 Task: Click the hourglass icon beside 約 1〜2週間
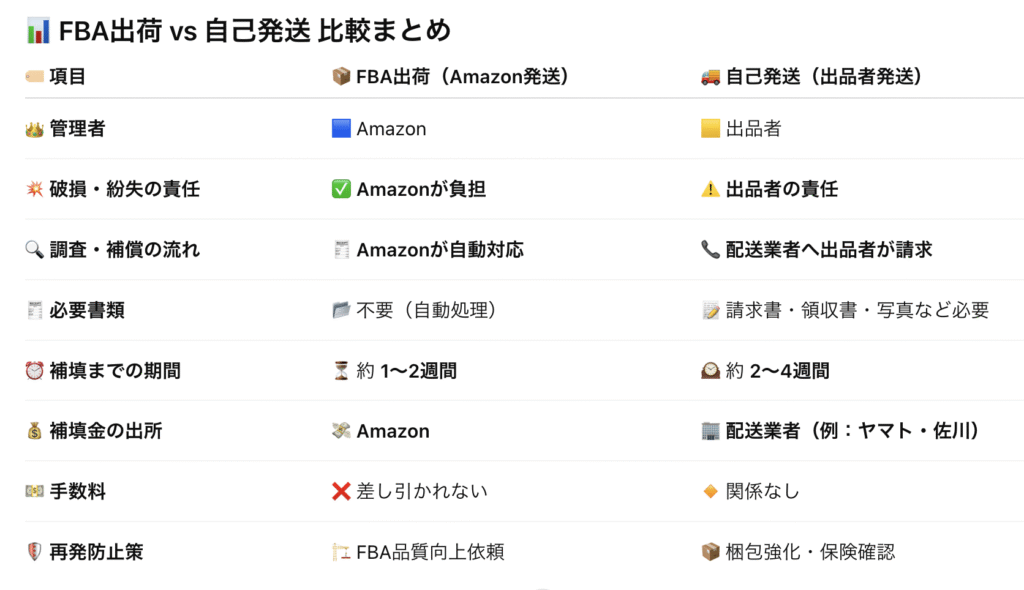[341, 371]
